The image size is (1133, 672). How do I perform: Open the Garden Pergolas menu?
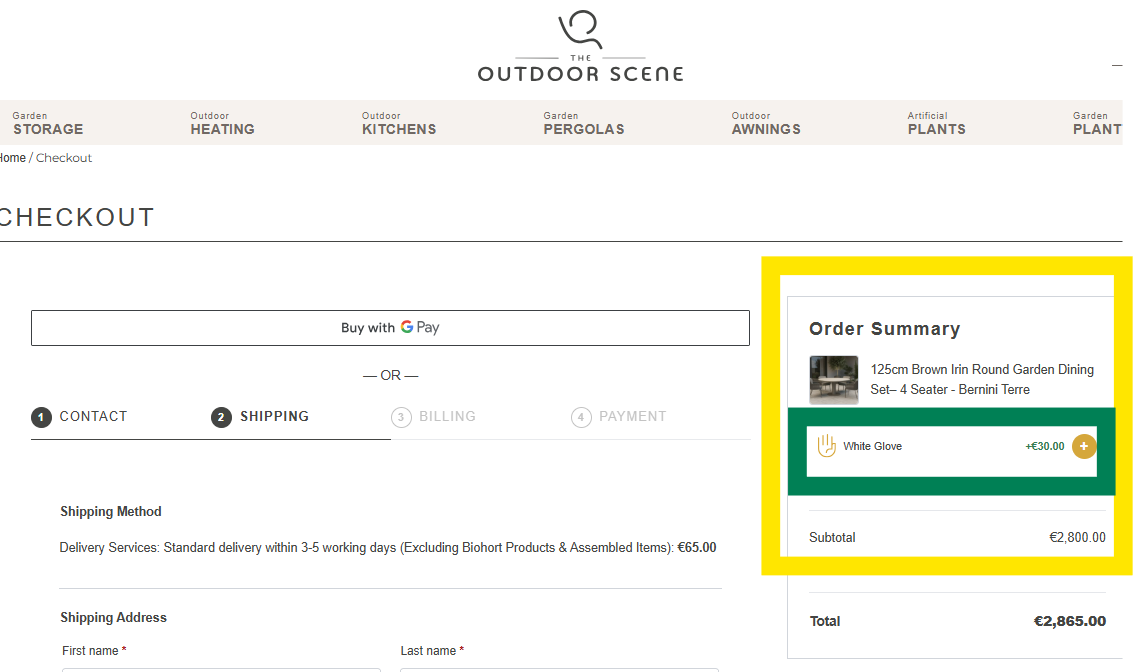pyautogui.click(x=583, y=122)
